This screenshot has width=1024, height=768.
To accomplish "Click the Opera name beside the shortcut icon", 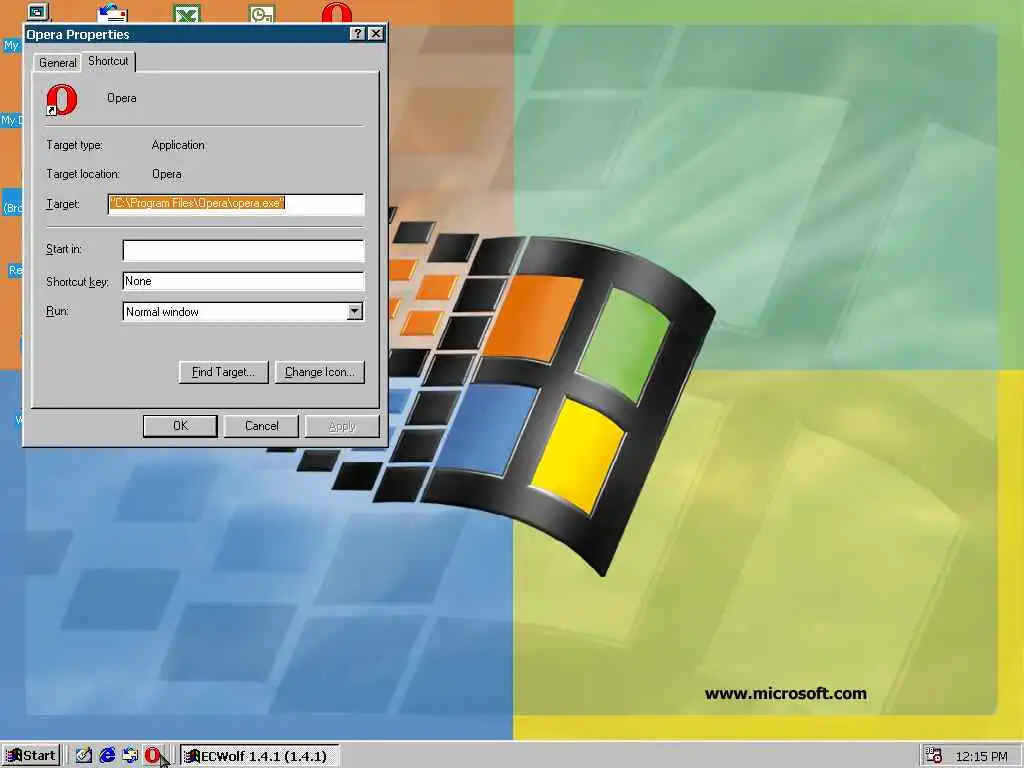I will (121, 98).
